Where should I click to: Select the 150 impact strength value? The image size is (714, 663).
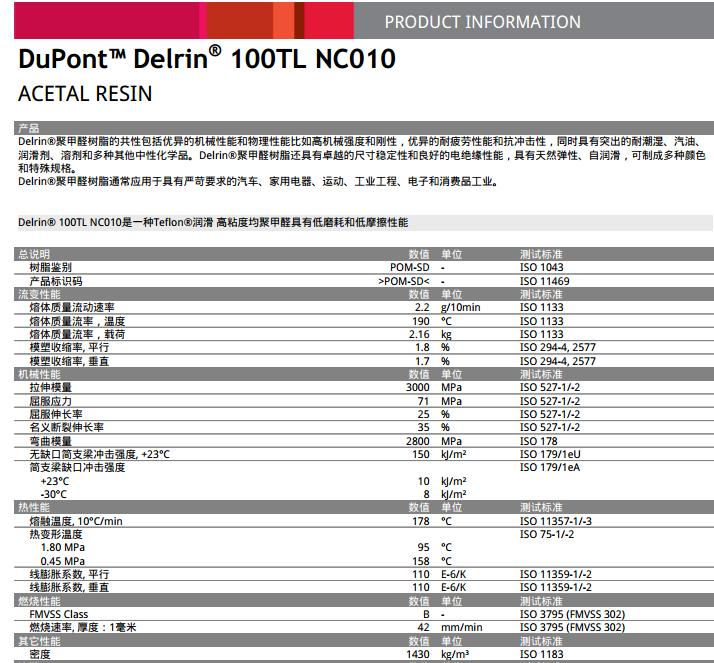point(421,454)
